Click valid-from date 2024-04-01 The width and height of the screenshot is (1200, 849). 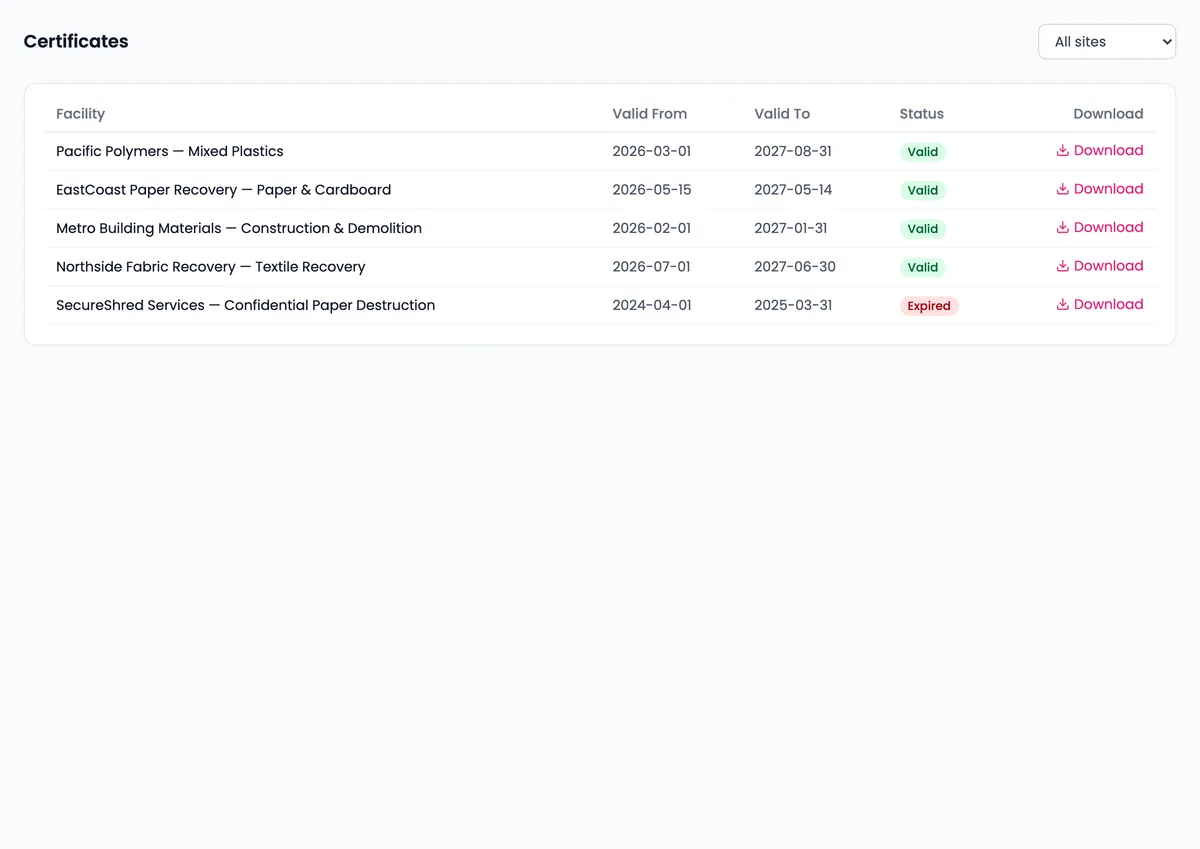tap(652, 305)
